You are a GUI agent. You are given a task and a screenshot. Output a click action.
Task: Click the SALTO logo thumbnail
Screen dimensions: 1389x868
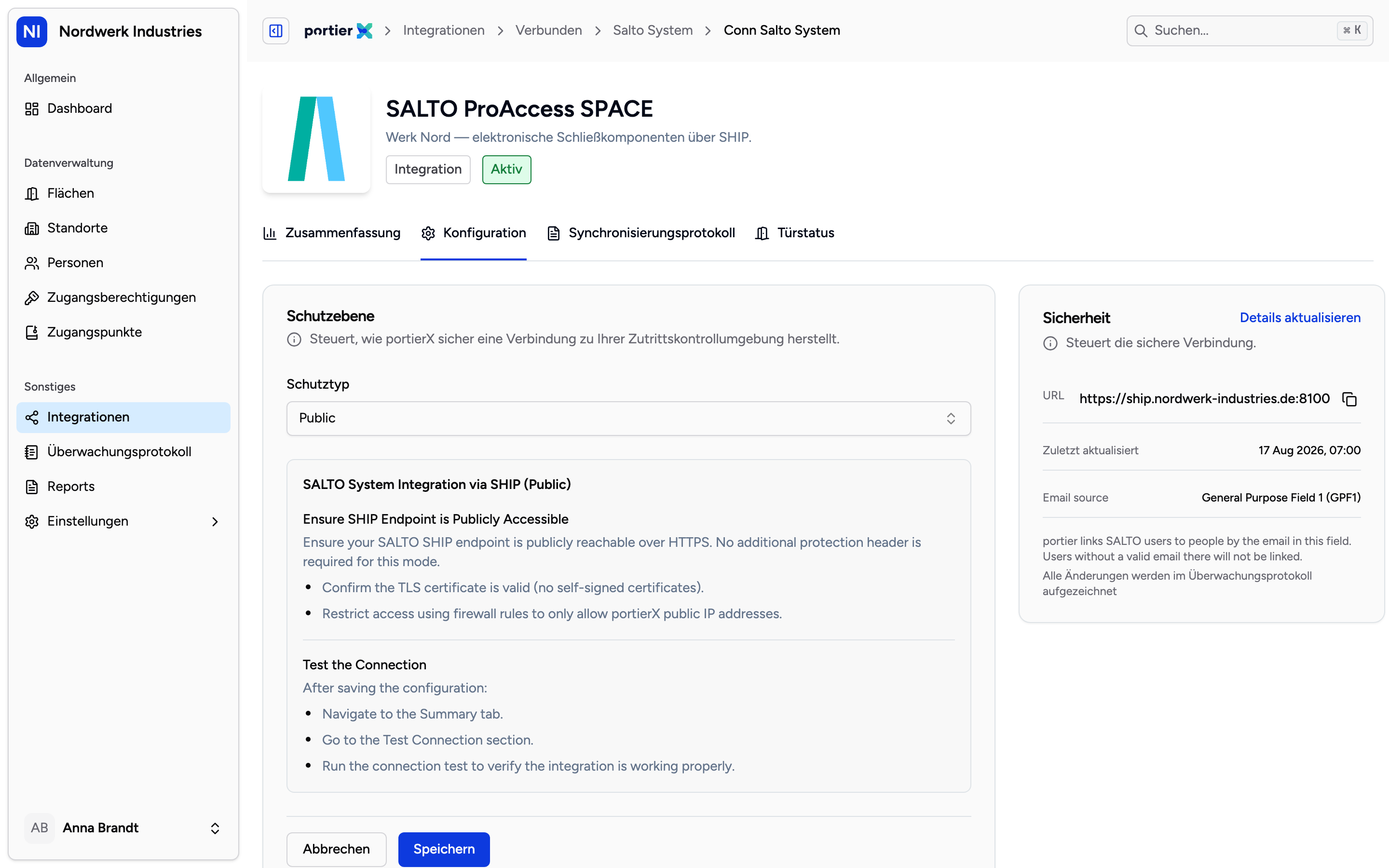click(x=316, y=139)
